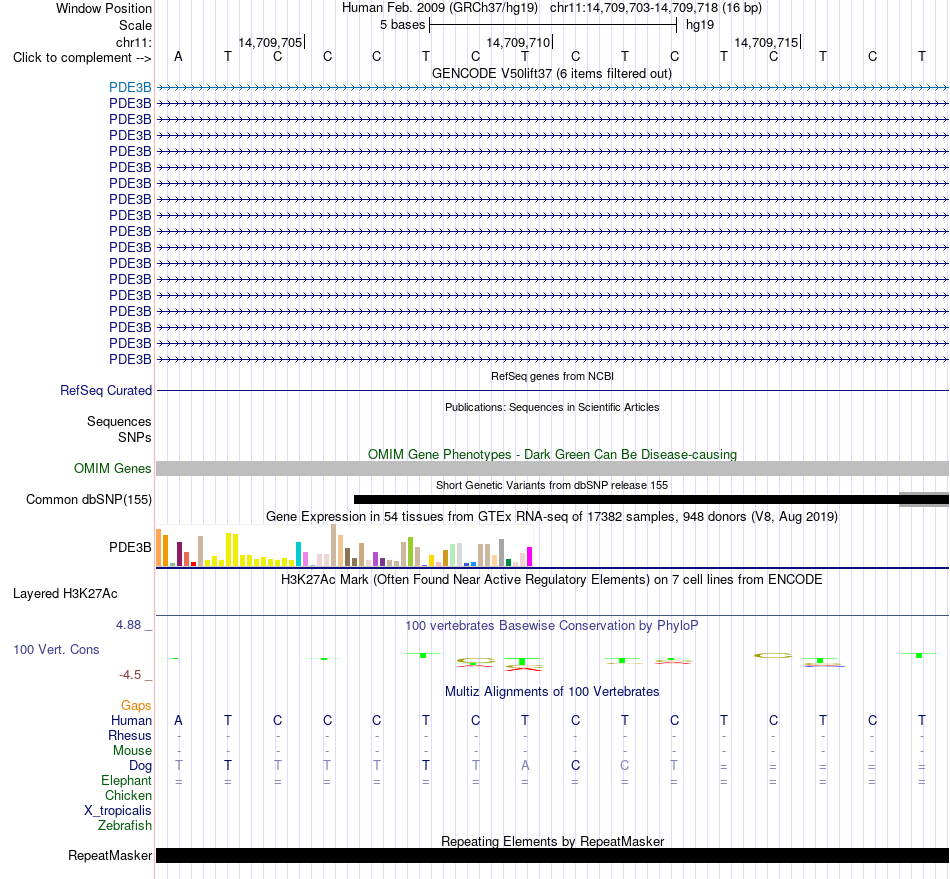Click the '5 bases' scale label
Viewport: 950px width, 879px height.
tap(402, 25)
